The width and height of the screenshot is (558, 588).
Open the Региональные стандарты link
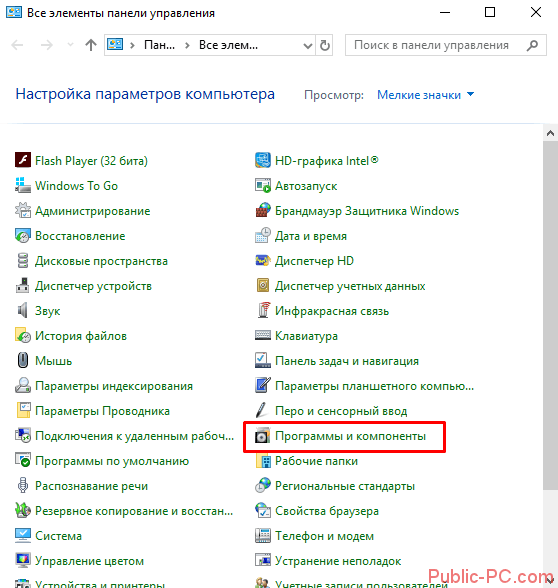[345, 486]
